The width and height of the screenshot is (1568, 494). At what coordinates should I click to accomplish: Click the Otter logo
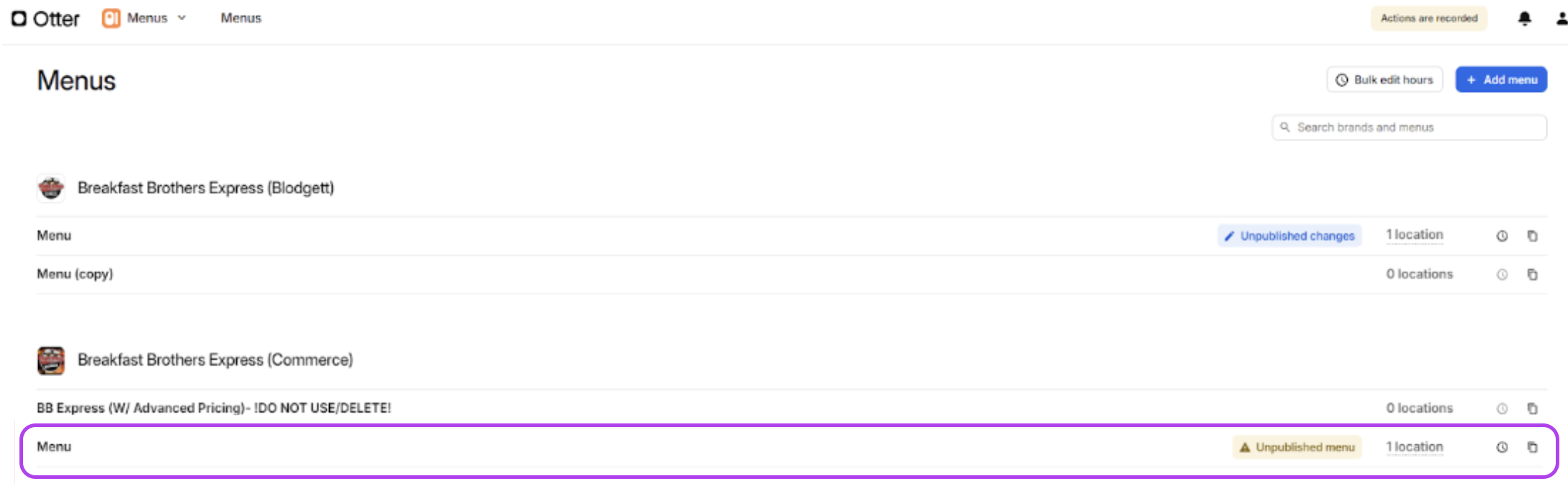(45, 19)
